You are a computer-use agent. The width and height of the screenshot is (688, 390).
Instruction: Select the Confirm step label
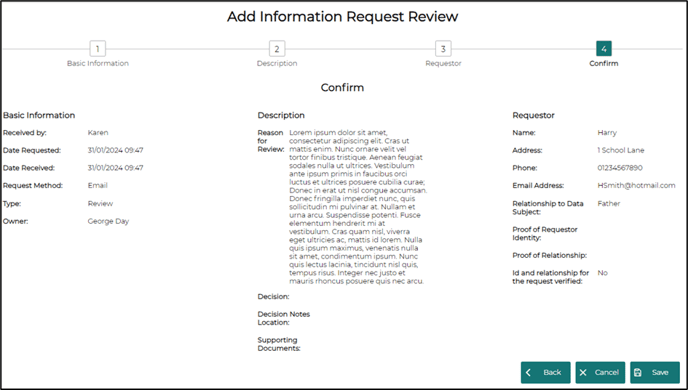click(604, 63)
